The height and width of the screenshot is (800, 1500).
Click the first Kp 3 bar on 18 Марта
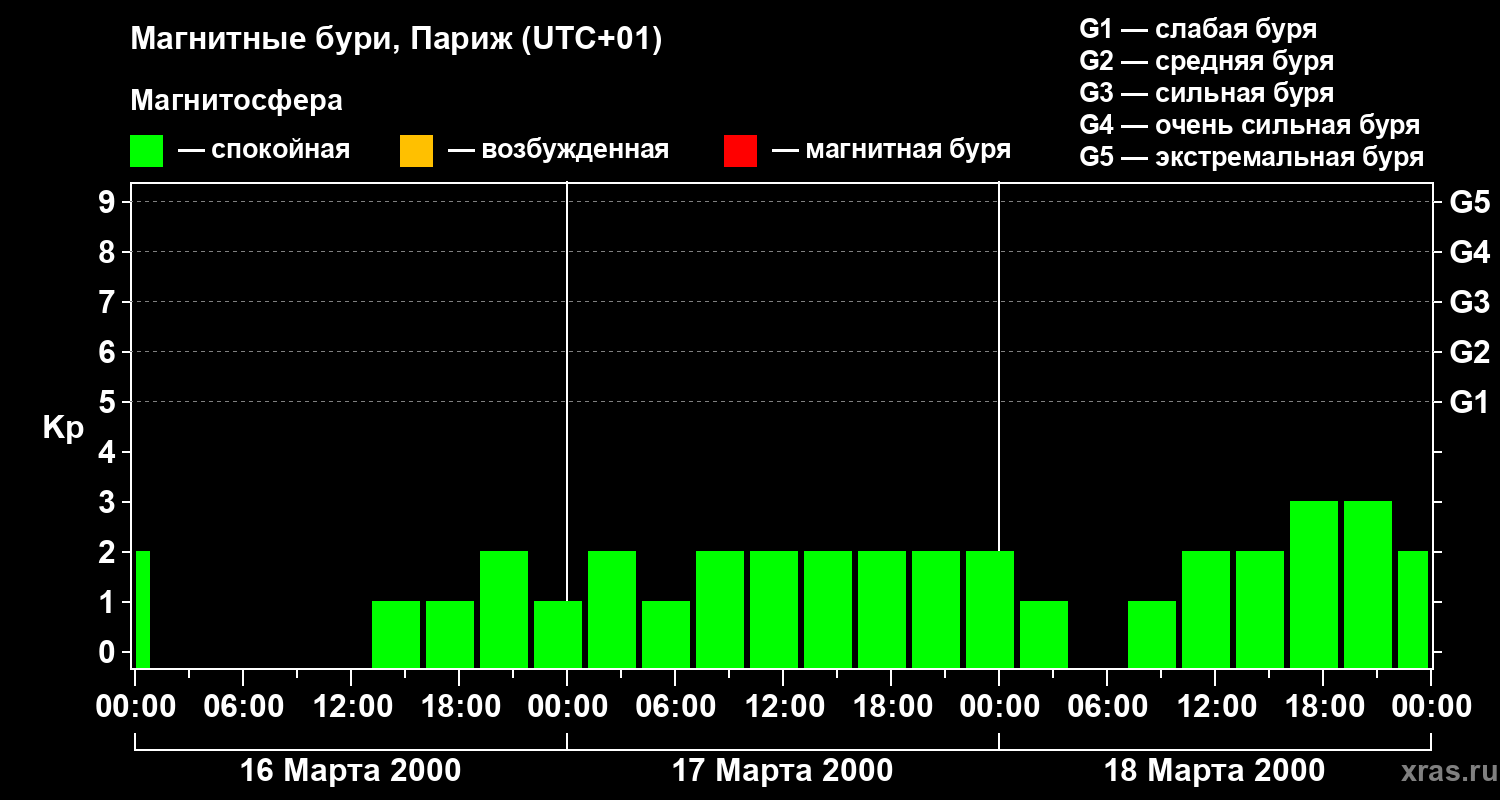[1314, 584]
